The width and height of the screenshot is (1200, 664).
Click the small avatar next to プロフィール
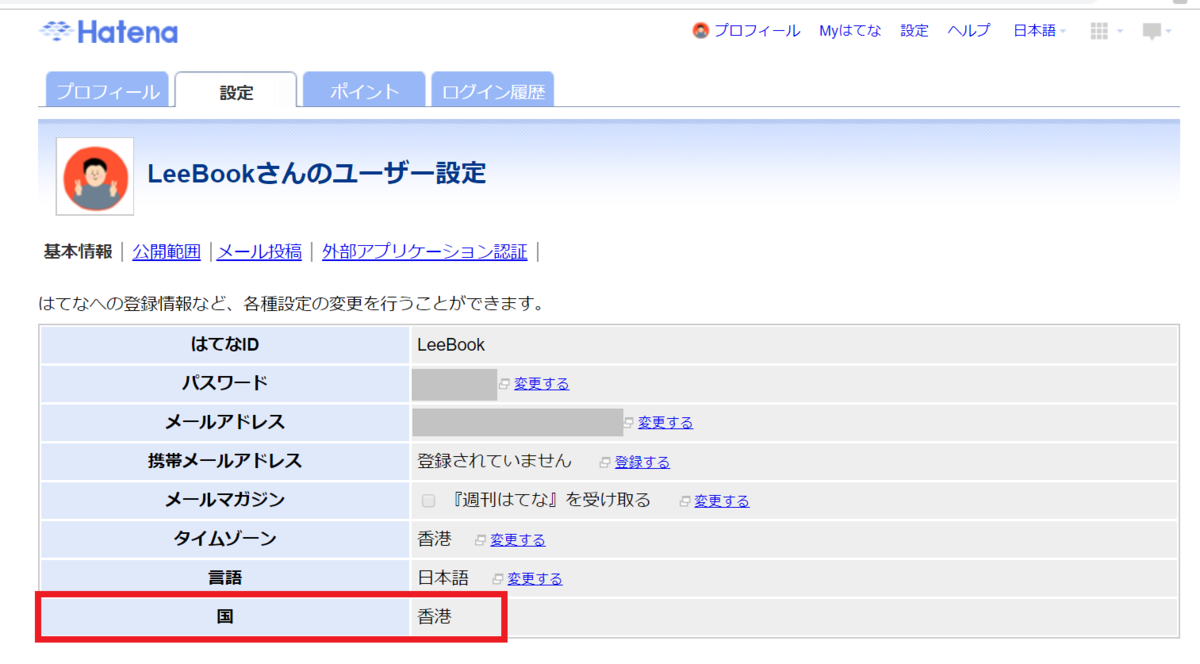click(x=700, y=31)
